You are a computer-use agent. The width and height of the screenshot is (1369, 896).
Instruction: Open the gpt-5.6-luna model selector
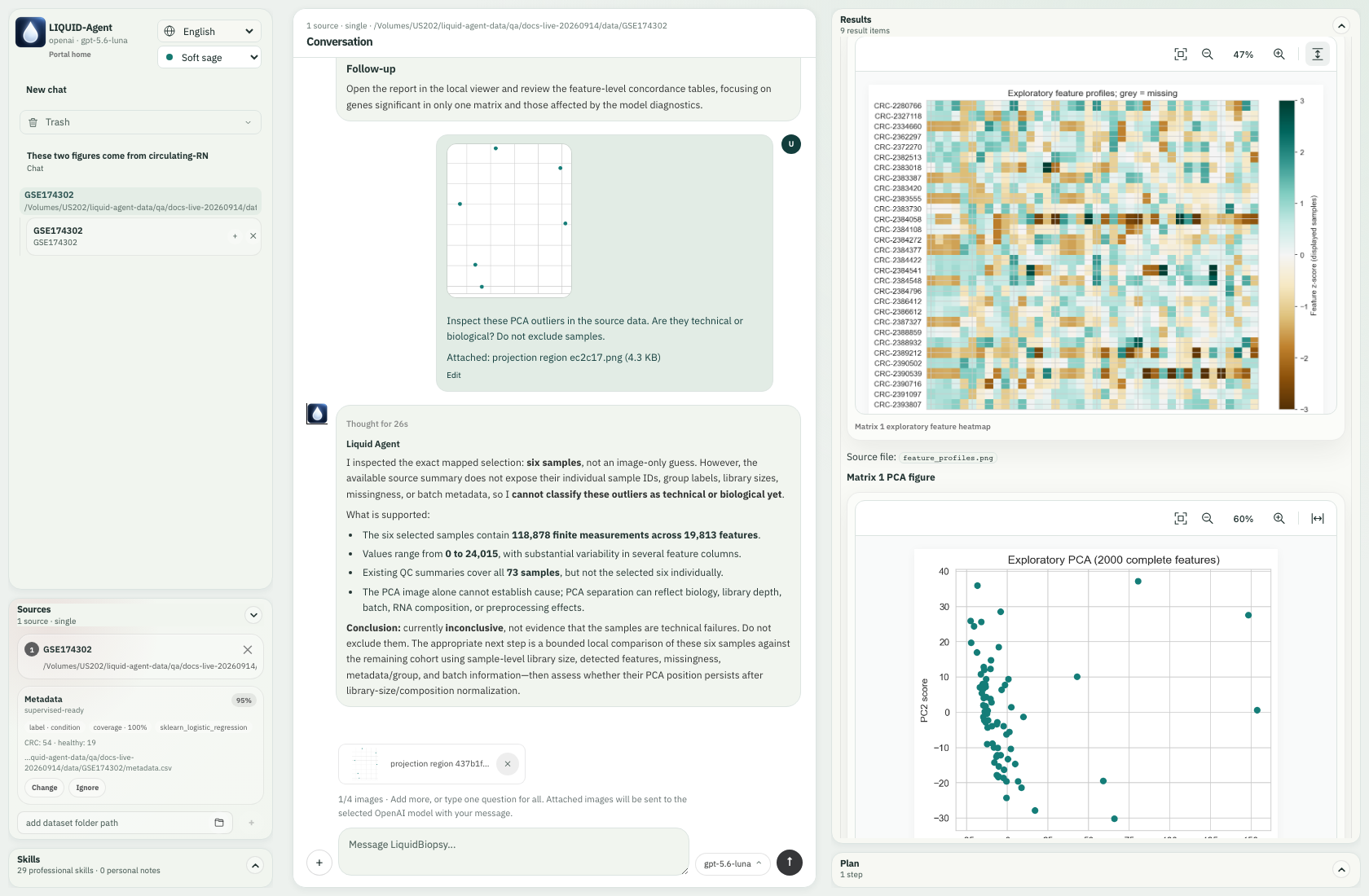733,863
